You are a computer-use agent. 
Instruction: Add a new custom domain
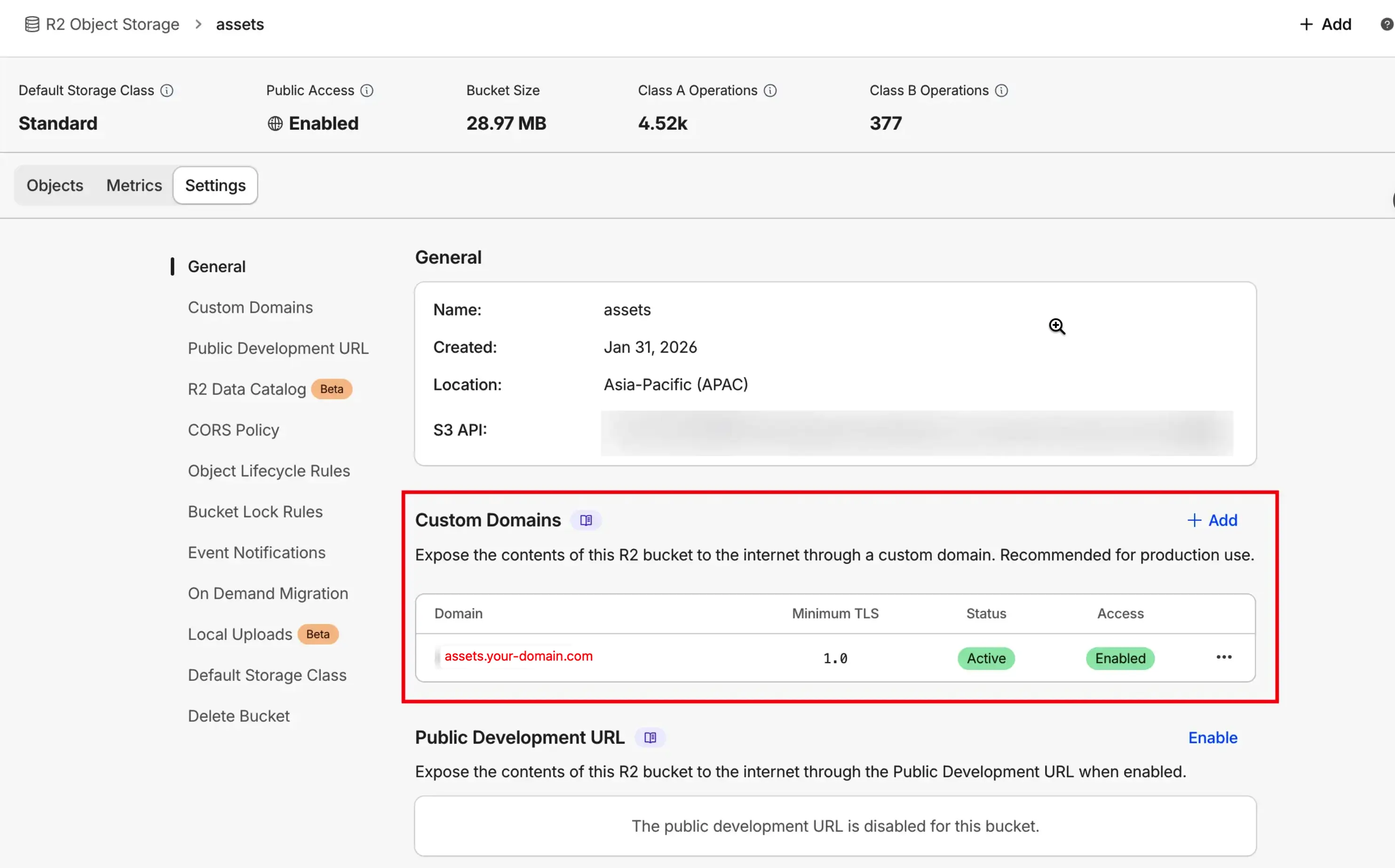pyautogui.click(x=1213, y=520)
